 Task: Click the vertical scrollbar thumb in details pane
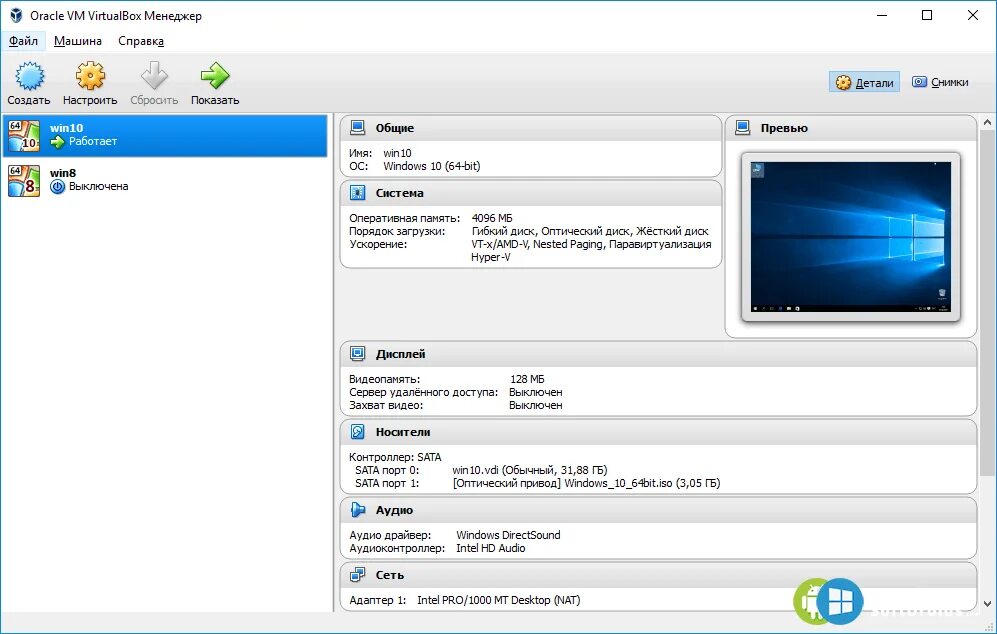pyautogui.click(x=987, y=303)
